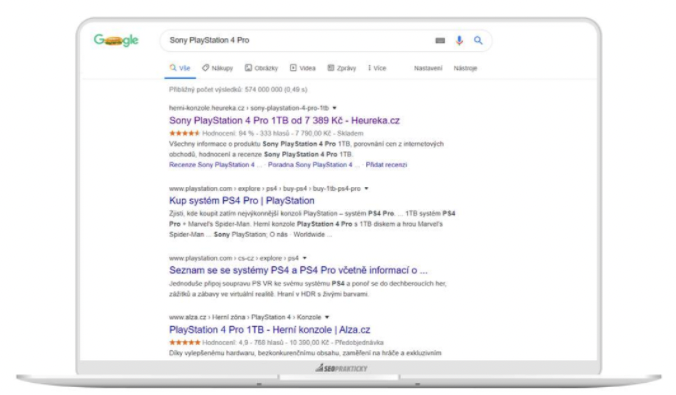The width and height of the screenshot is (676, 395).
Task: Click the Google logo
Action: point(116,40)
